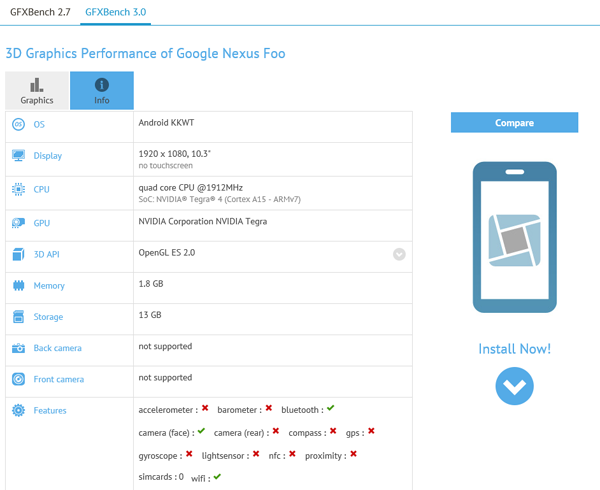
Task: Click the barometer red cross mark
Action: (x=269, y=408)
